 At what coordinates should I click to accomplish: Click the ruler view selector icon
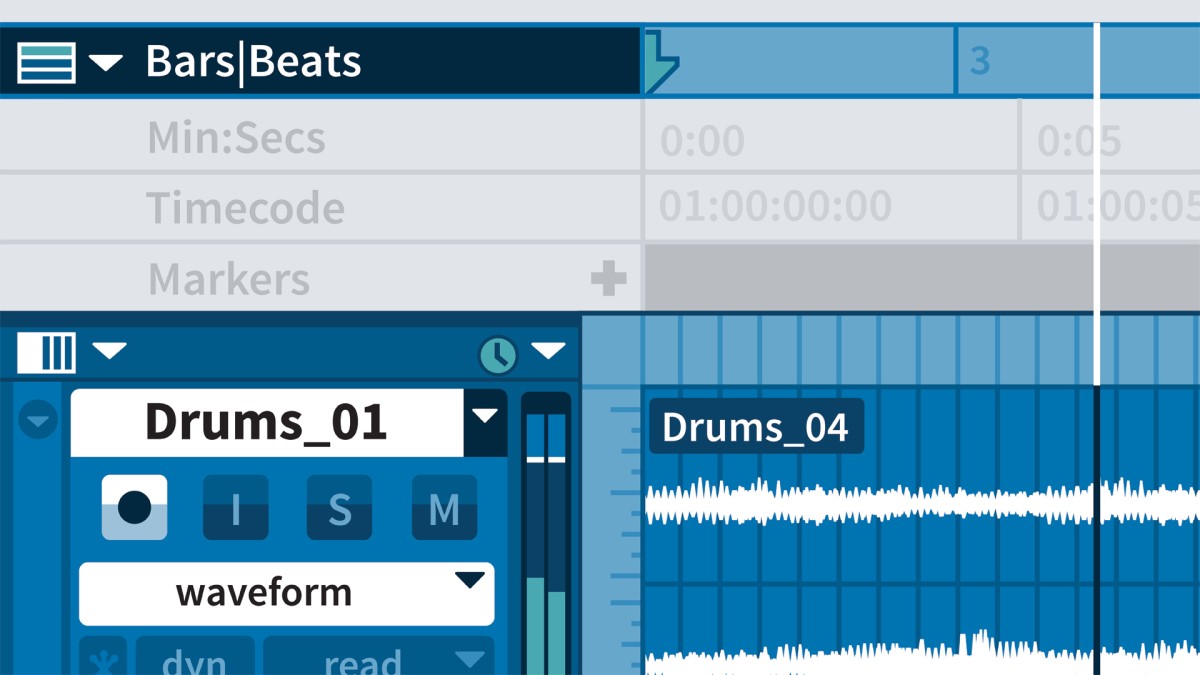(46, 62)
